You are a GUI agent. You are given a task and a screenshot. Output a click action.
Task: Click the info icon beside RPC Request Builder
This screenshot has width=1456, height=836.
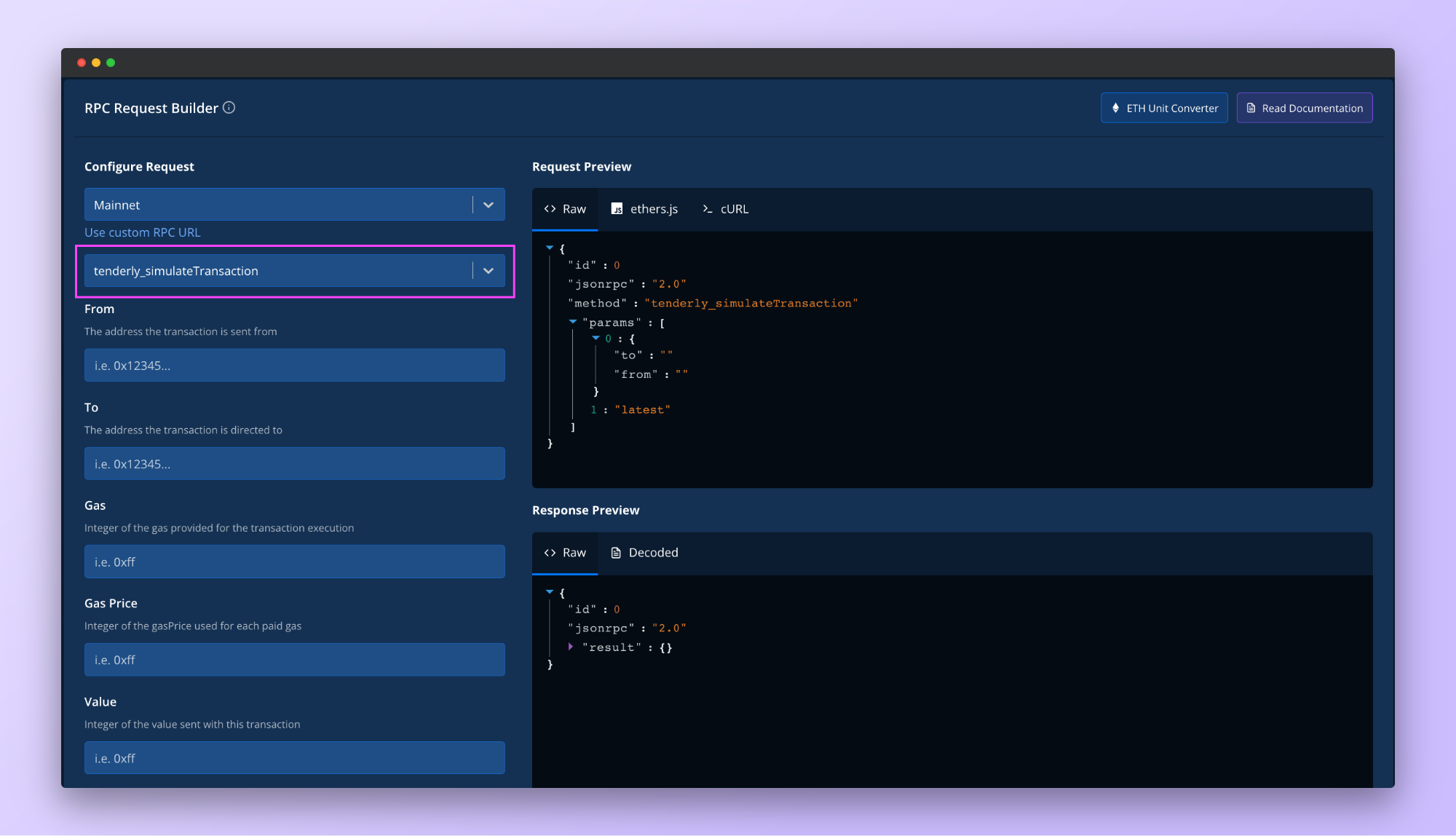[x=229, y=108]
